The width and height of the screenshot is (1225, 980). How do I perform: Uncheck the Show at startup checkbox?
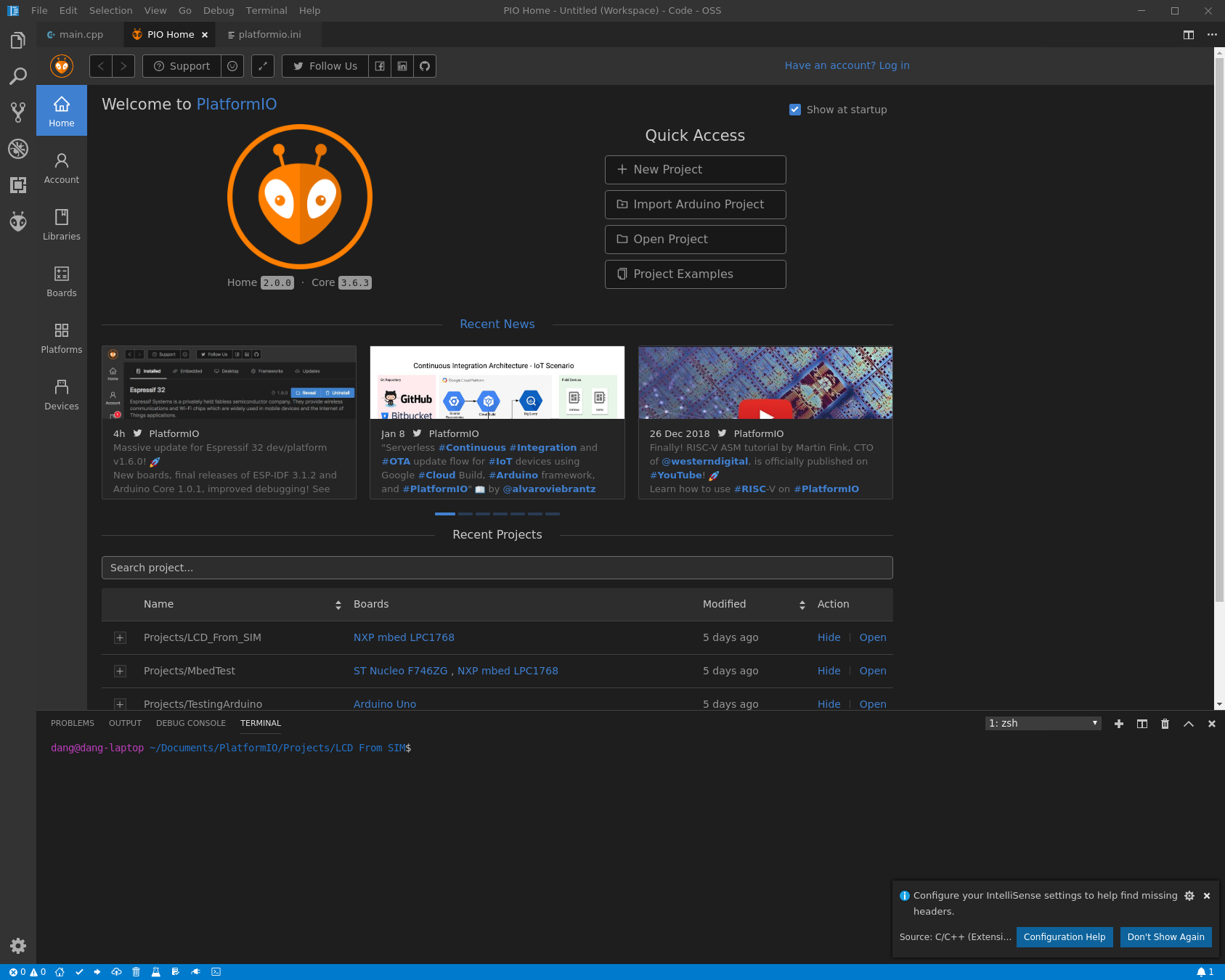pos(795,110)
